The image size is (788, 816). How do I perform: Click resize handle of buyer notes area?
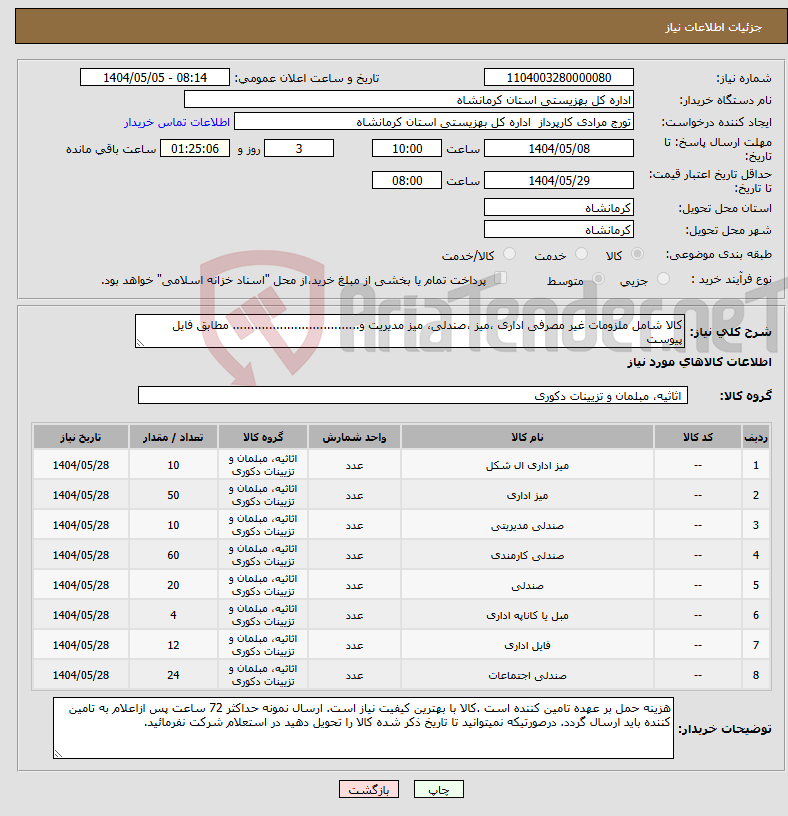click(58, 753)
